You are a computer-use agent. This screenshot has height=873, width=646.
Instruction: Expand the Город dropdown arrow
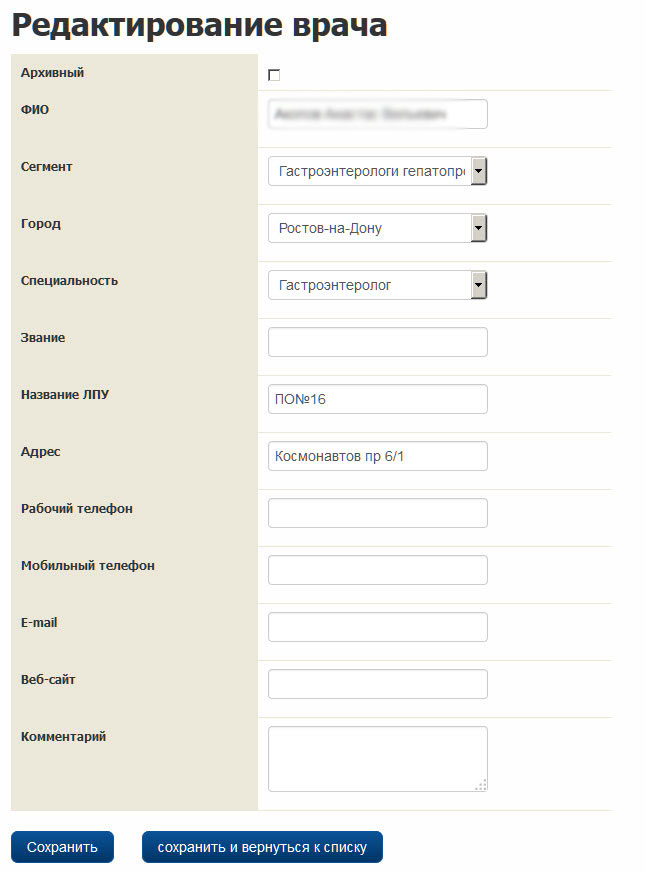click(479, 229)
